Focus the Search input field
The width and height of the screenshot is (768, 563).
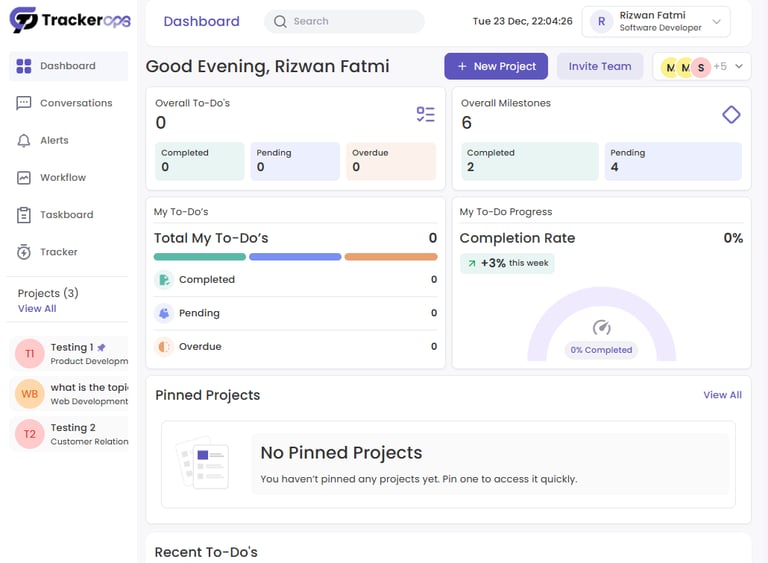(x=350, y=21)
